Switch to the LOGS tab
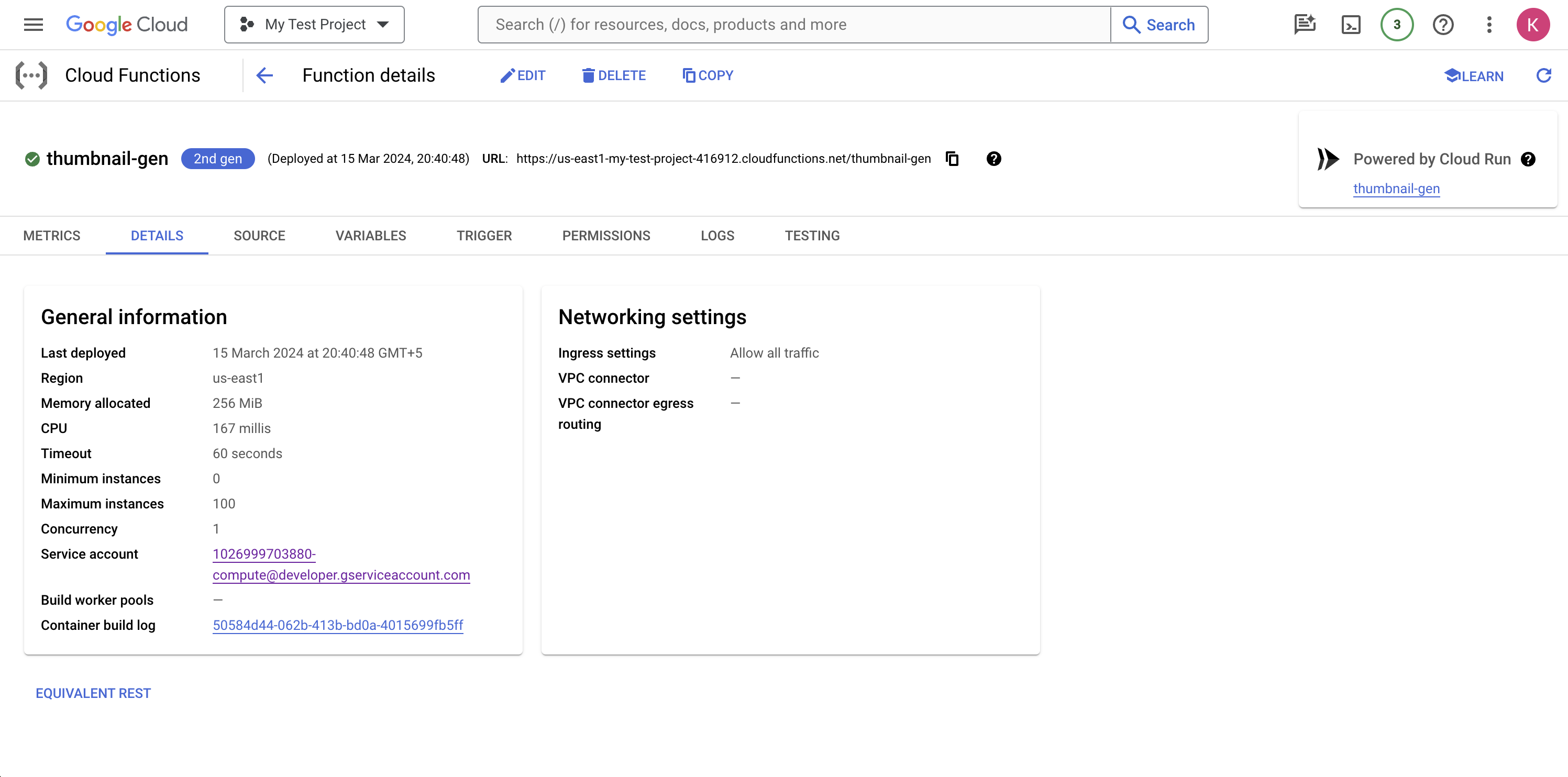The height and width of the screenshot is (777, 1568). (717, 236)
